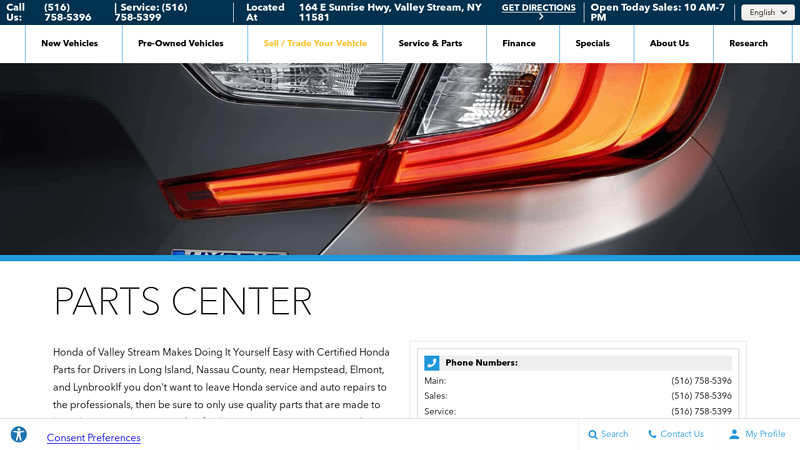Click the 164 E Sunrise Hwy address
The height and width of the screenshot is (450, 800).
click(x=390, y=12)
